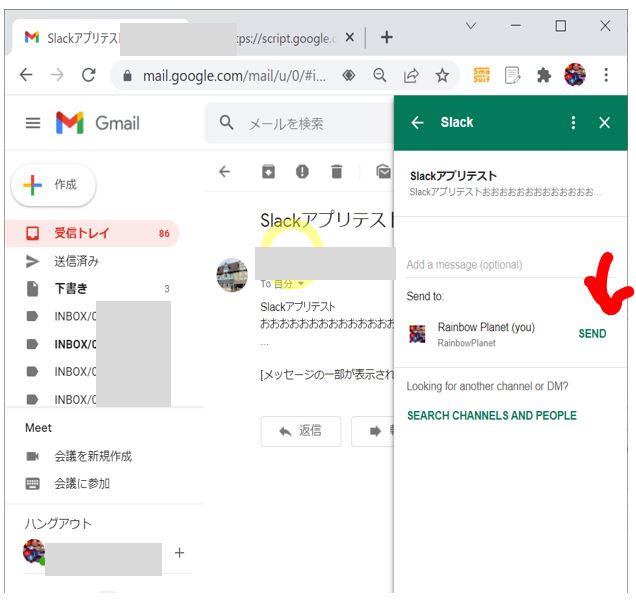Open the SmaSurf extension

click(481, 75)
